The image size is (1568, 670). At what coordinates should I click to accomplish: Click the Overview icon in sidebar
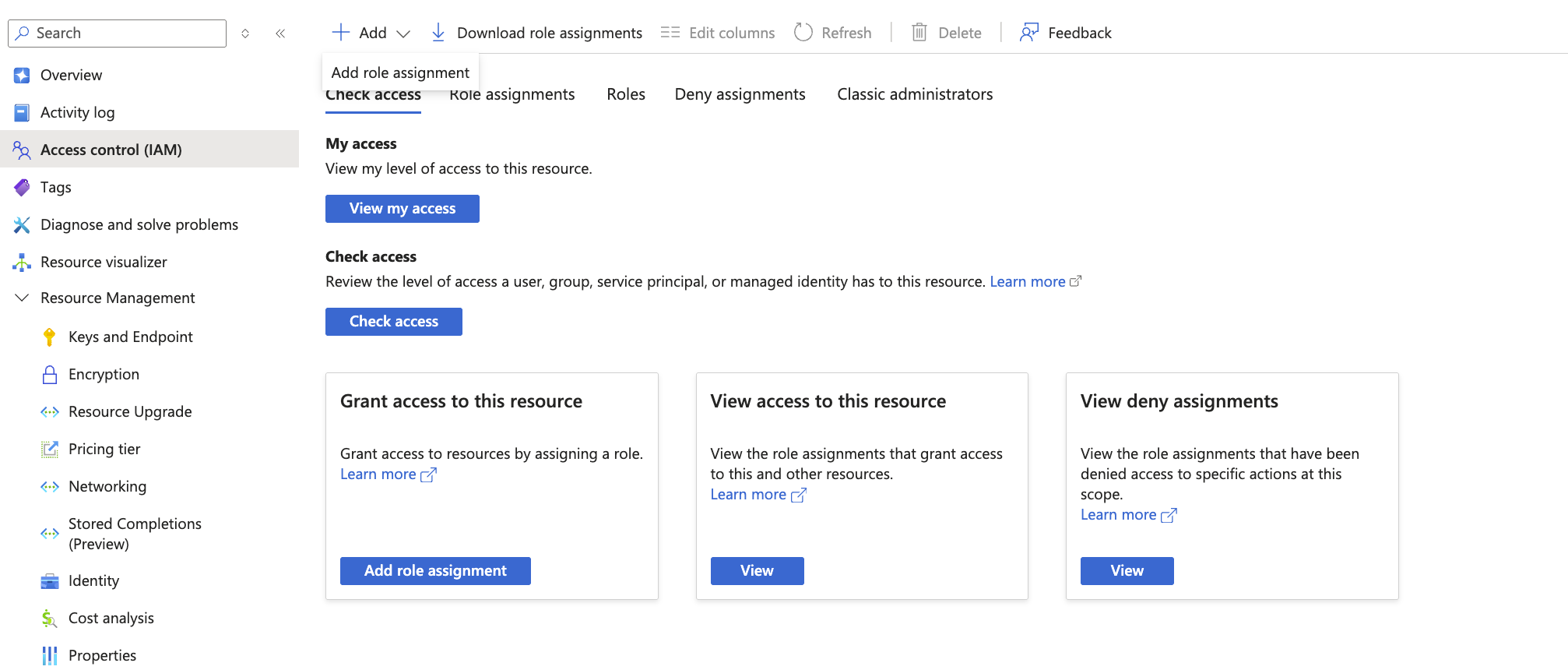pos(22,76)
